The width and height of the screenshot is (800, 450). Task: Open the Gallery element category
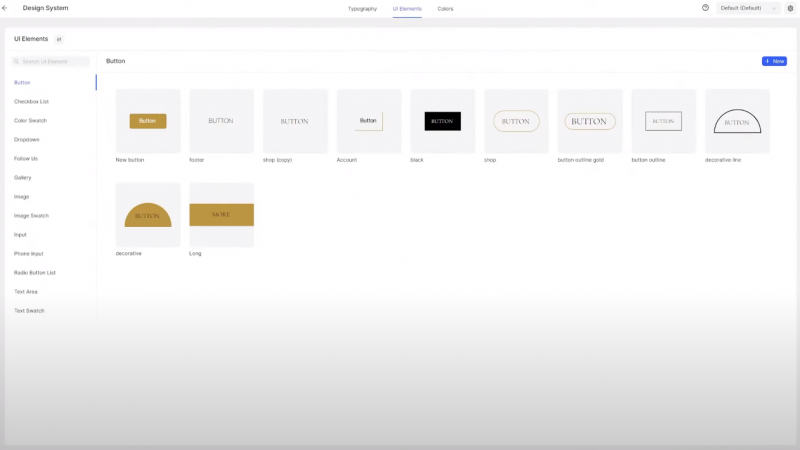coord(23,177)
